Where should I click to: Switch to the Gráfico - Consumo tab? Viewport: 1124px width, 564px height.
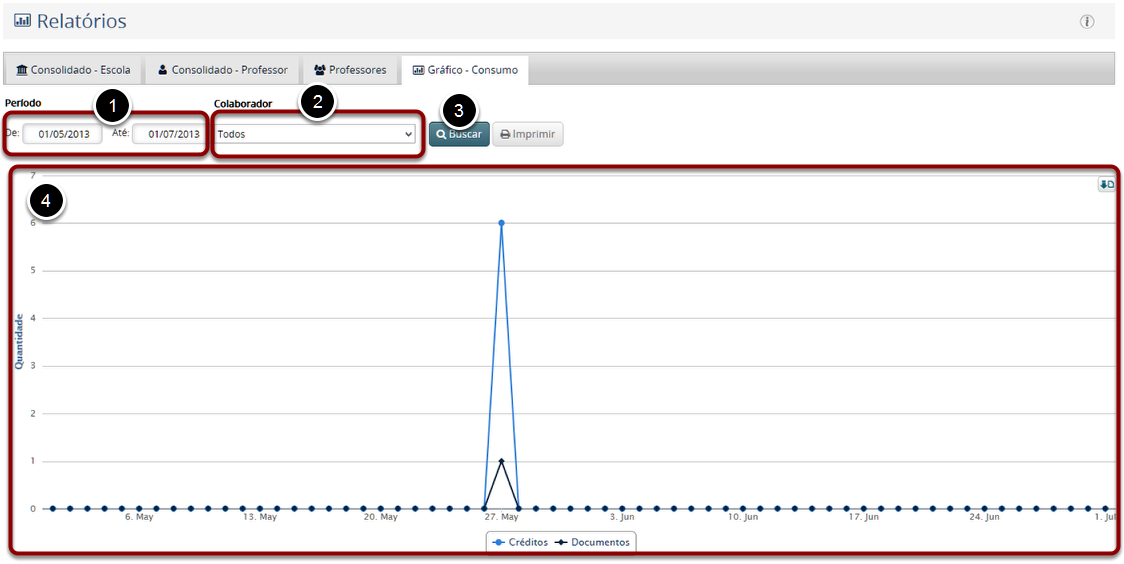coord(465,70)
